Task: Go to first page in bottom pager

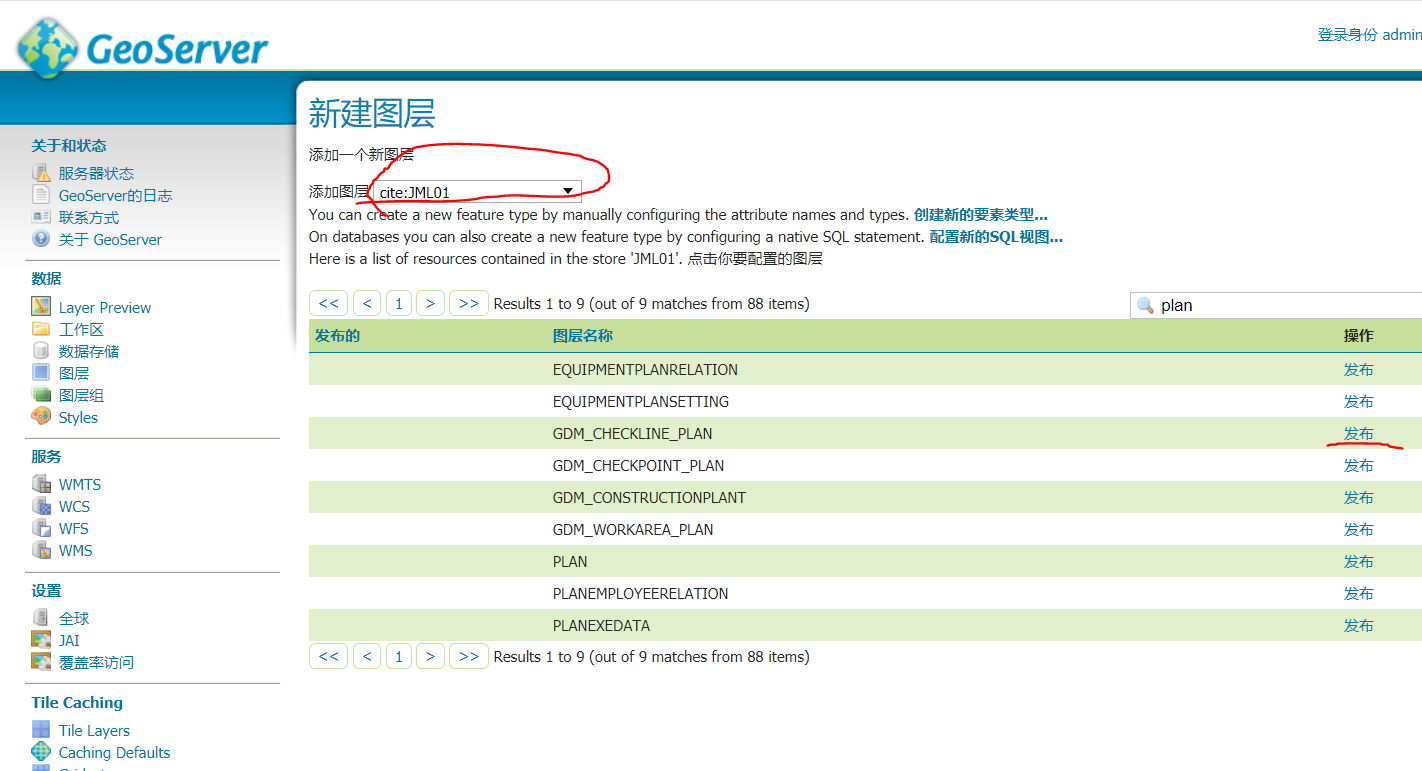Action: coord(328,657)
